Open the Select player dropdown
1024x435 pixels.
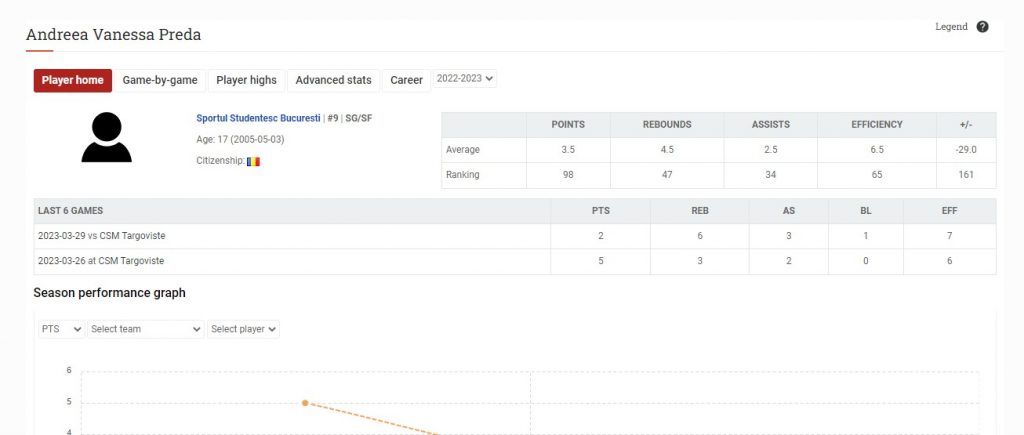point(244,329)
